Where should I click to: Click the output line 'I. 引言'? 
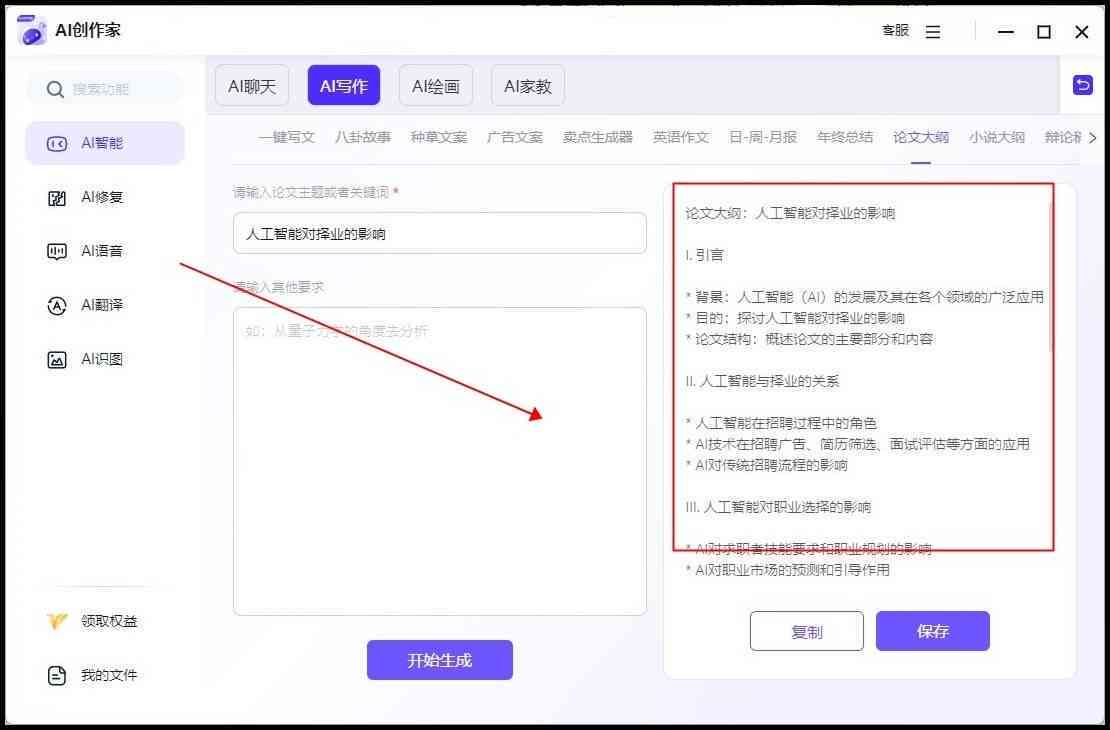tap(704, 255)
